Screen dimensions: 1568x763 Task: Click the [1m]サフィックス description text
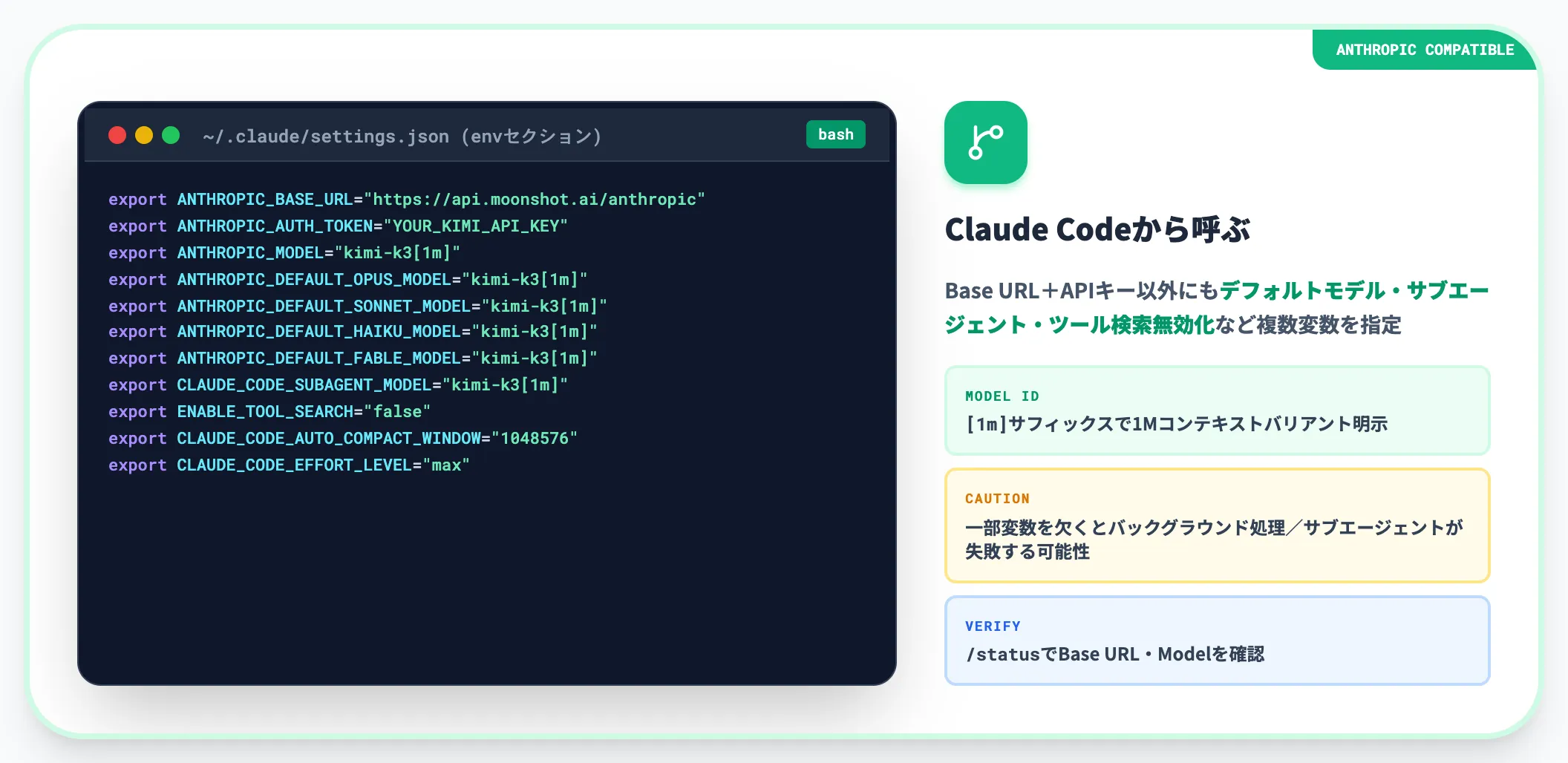[x=1176, y=424]
